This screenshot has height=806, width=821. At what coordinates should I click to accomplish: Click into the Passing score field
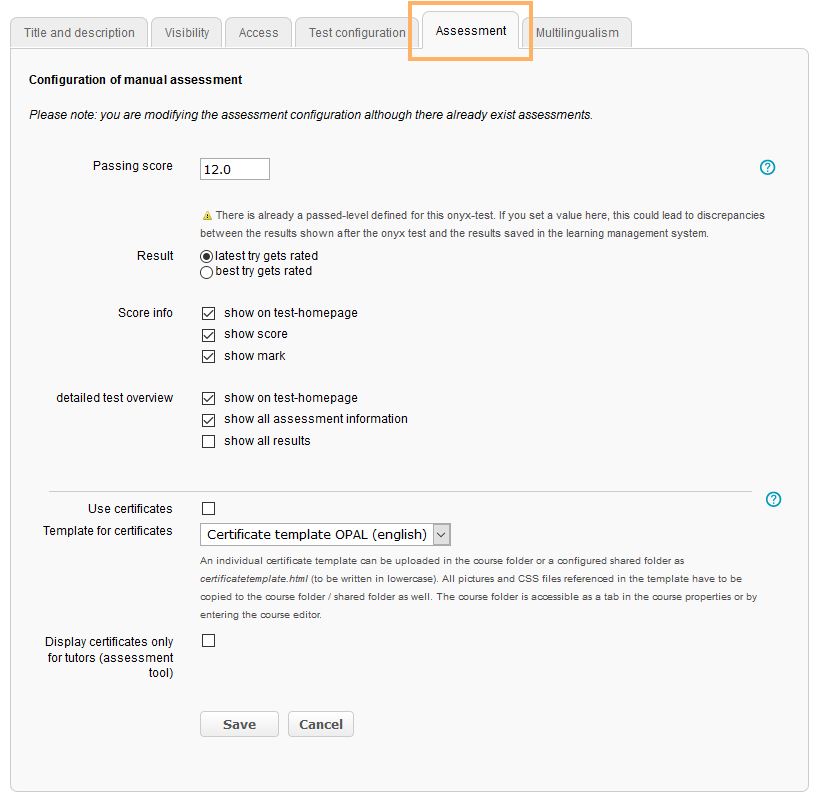coord(235,169)
